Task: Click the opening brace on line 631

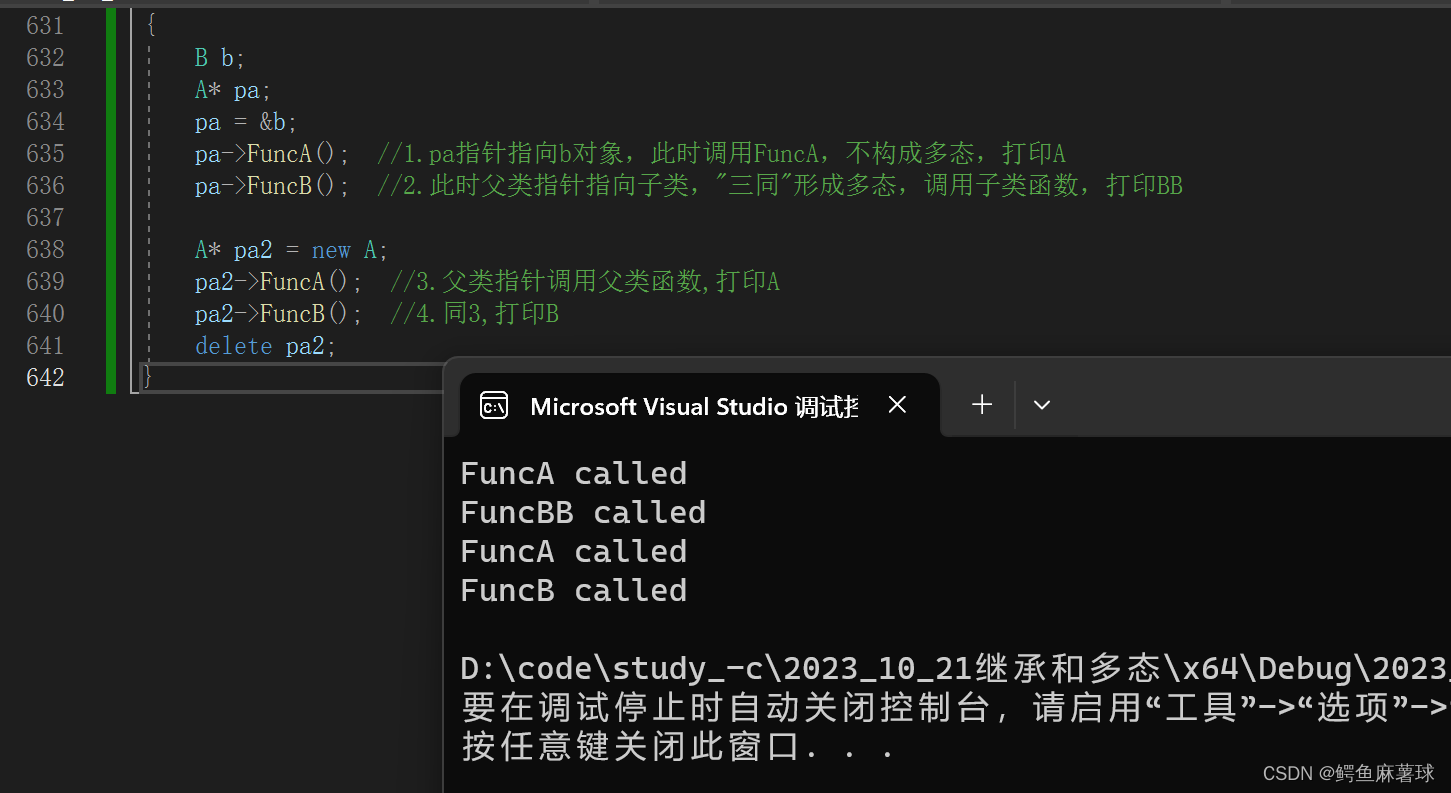Action: [150, 25]
